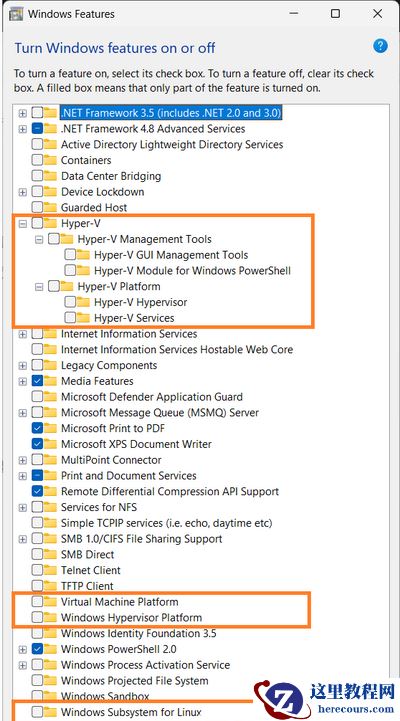Click the folder icon beside Containers
This screenshot has height=721, width=400.
(50, 160)
